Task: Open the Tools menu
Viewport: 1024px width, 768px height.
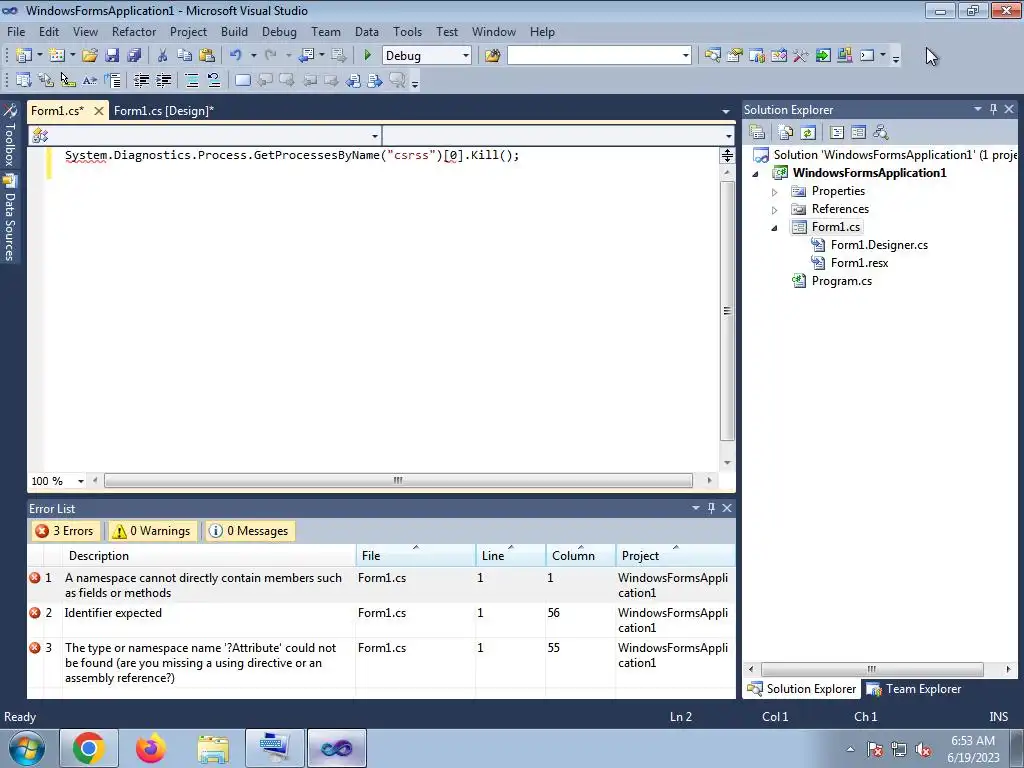Action: (x=408, y=31)
